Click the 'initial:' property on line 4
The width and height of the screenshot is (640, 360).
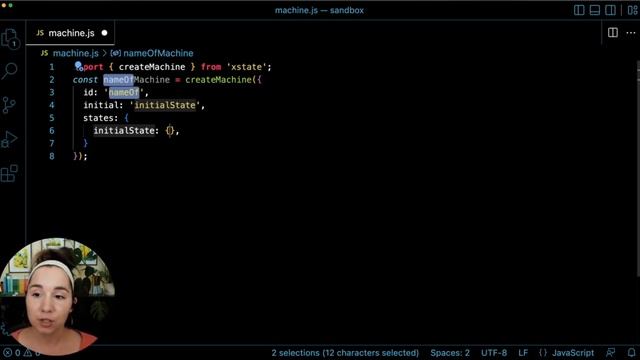click(103, 105)
